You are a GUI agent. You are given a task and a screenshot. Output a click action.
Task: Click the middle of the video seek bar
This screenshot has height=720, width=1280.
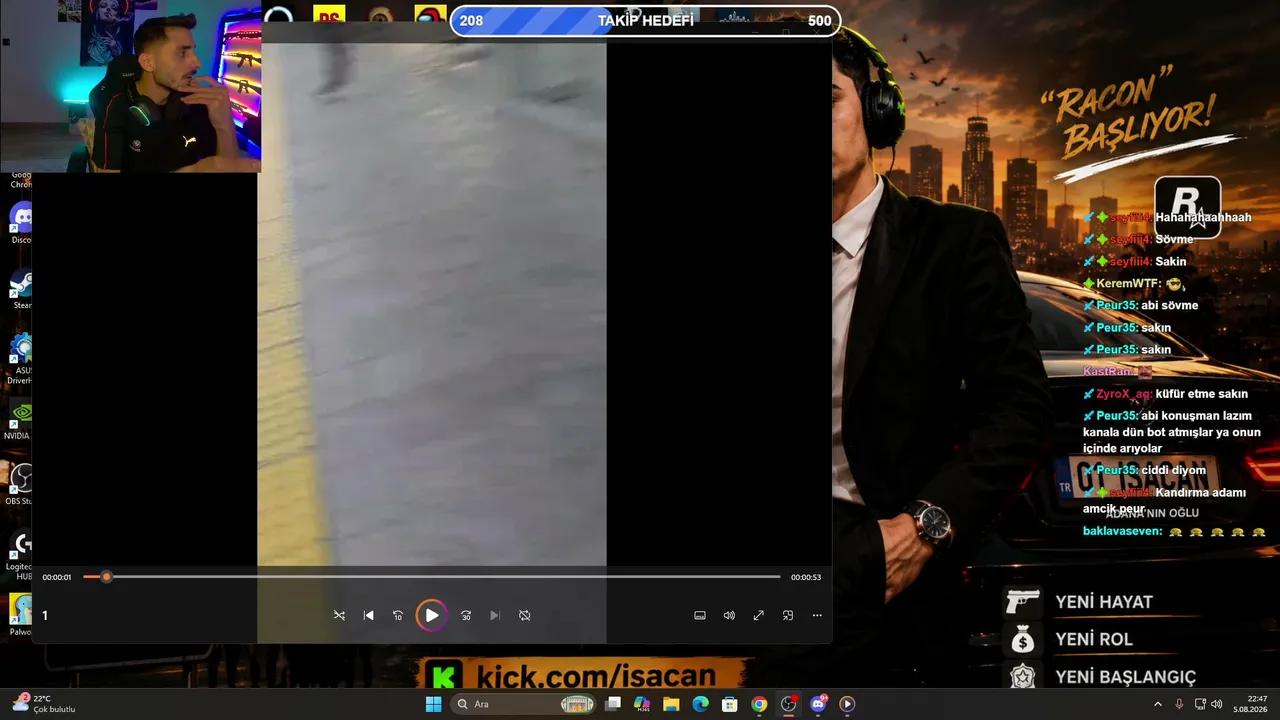click(432, 577)
